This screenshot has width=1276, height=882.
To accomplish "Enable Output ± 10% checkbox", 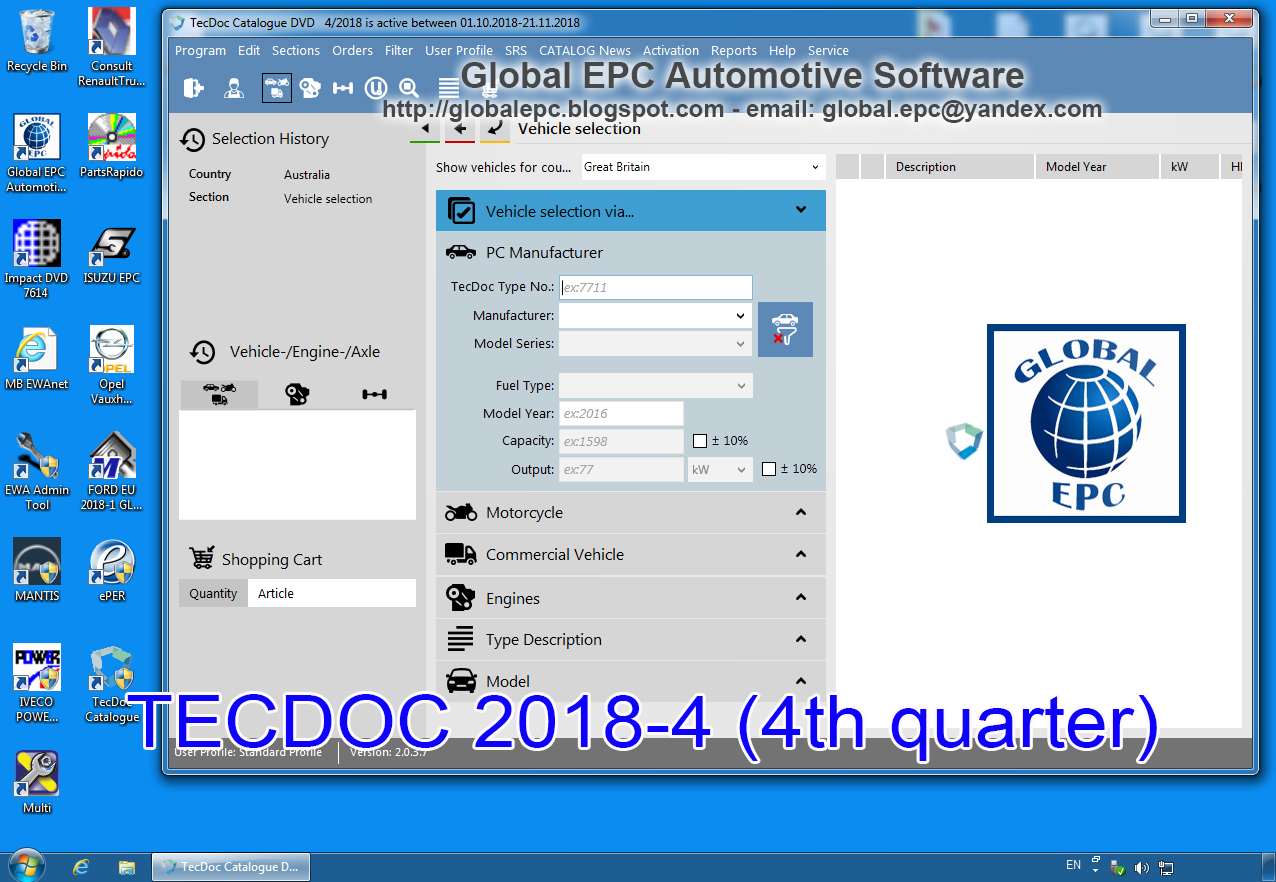I will click(x=769, y=469).
